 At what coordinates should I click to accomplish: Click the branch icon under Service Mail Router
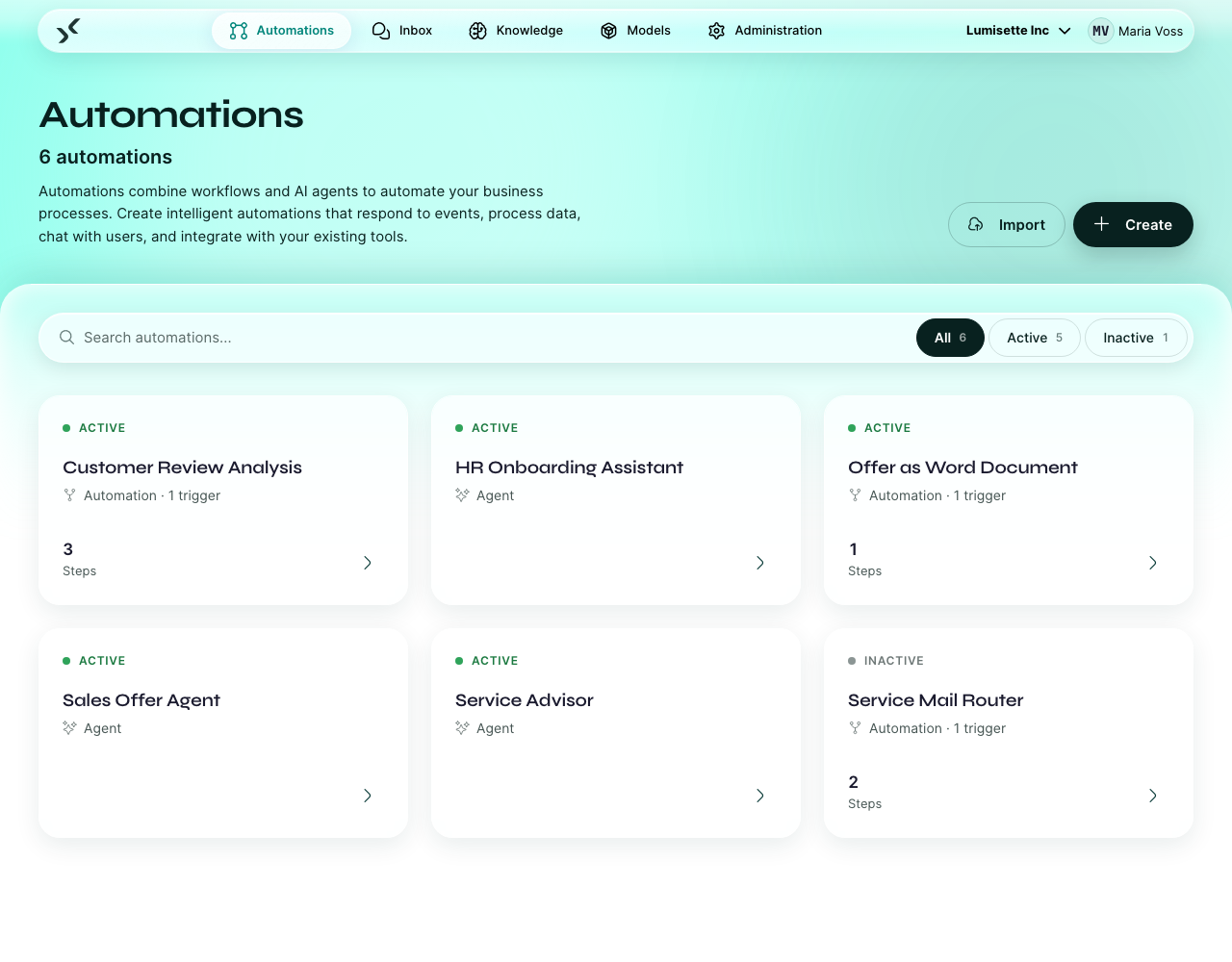pos(855,728)
